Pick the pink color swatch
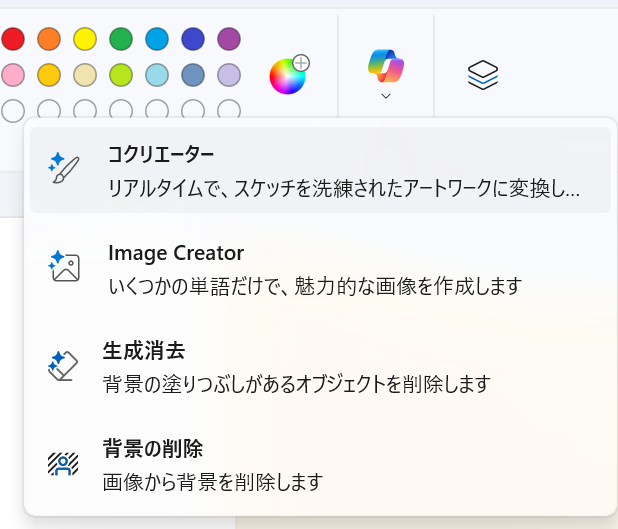618x529 pixels. click(x=13, y=75)
